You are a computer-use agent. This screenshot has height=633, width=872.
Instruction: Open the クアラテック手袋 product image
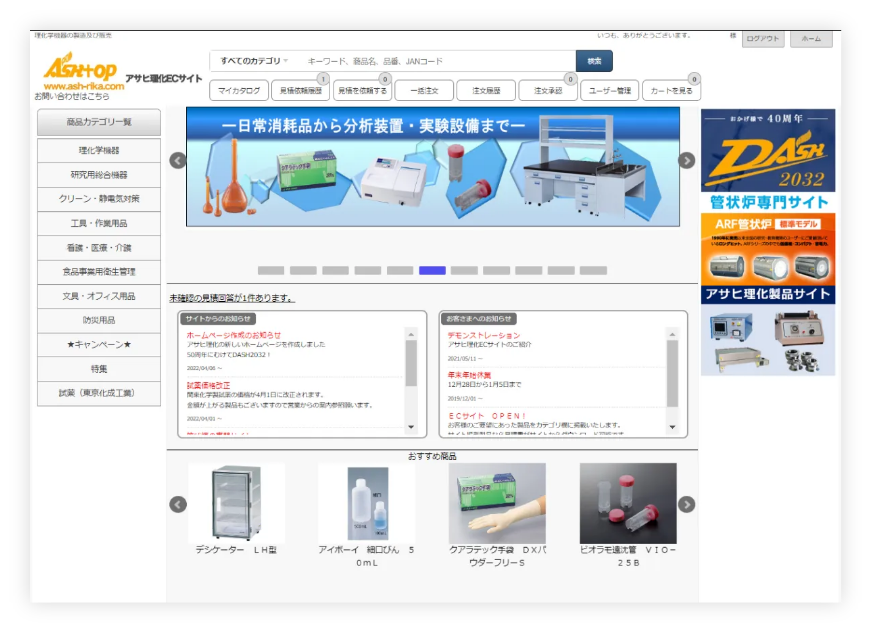[497, 503]
